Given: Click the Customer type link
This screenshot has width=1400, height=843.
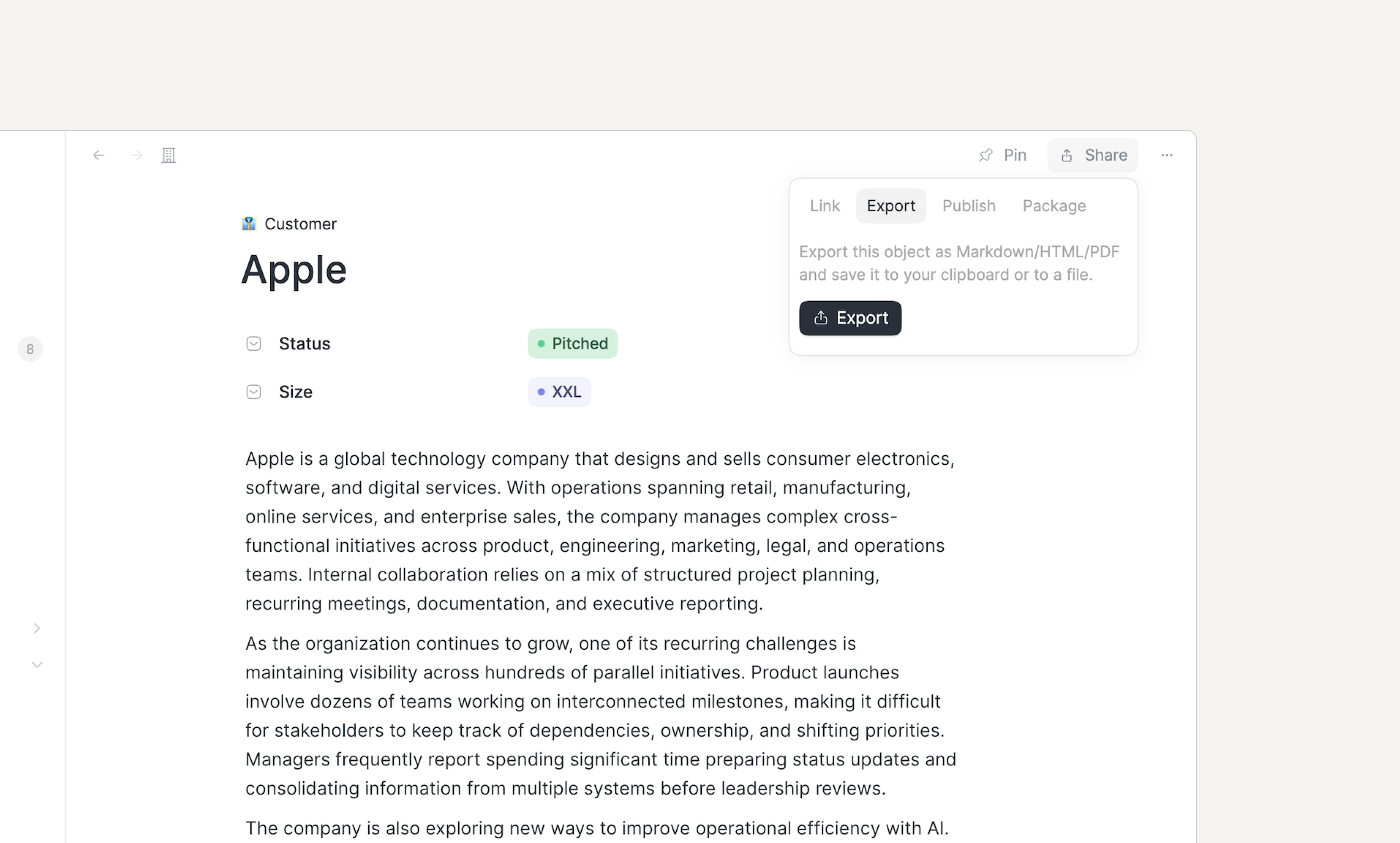Looking at the screenshot, I should click(300, 224).
